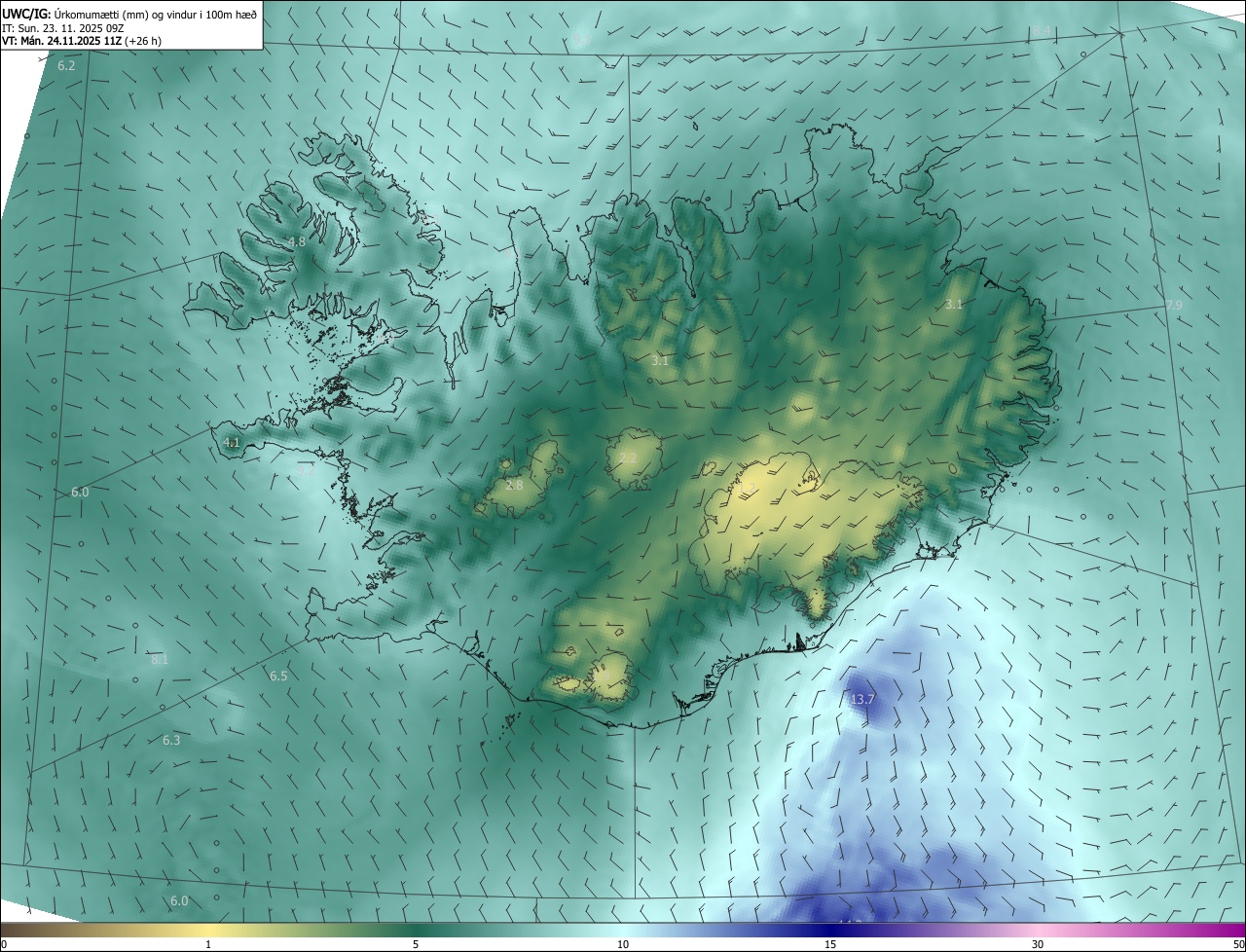Click the 0 tick label on the color scale
1246x952 pixels.
pos(4,944)
